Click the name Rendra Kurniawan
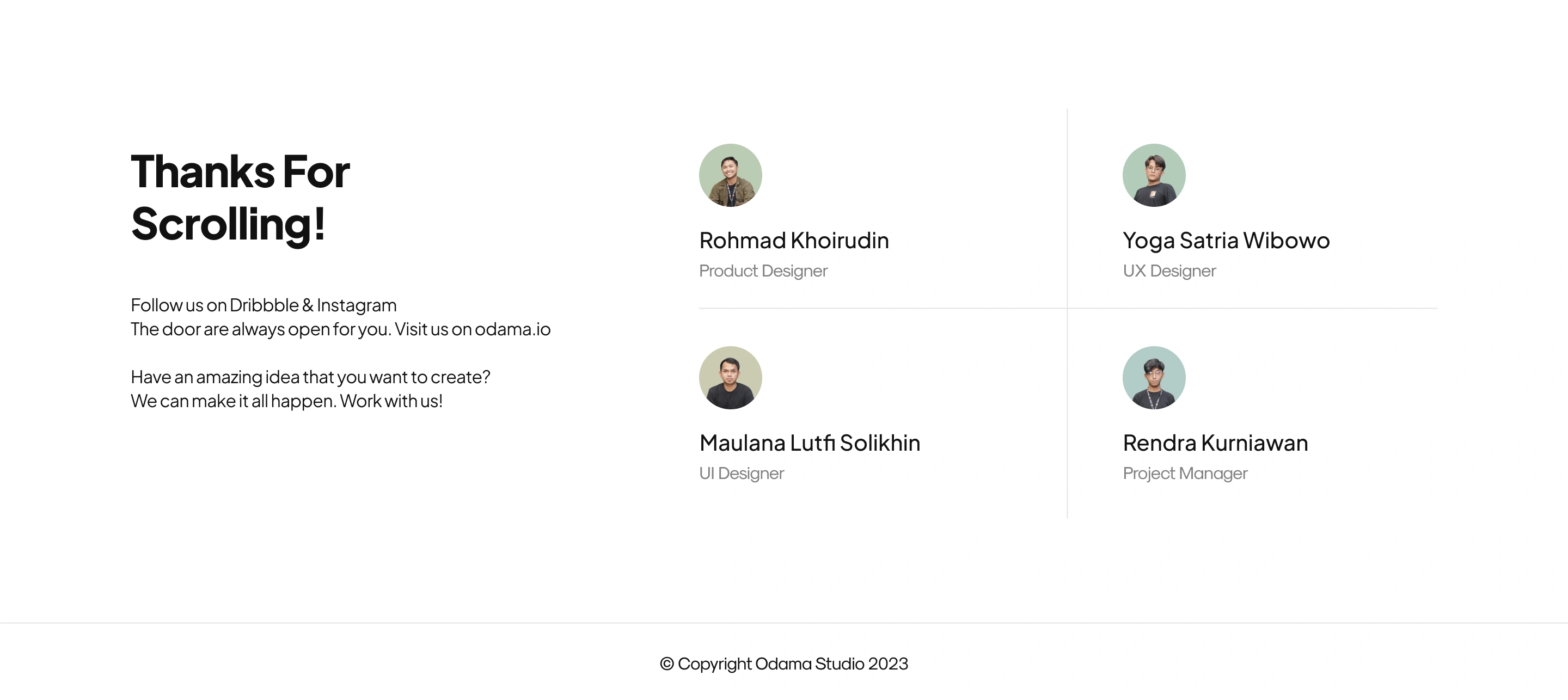This screenshot has height=700, width=1568. [1215, 443]
